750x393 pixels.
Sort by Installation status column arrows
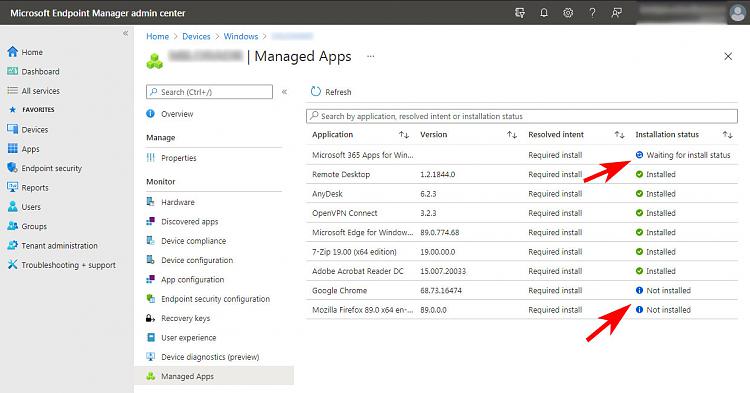pos(728,135)
